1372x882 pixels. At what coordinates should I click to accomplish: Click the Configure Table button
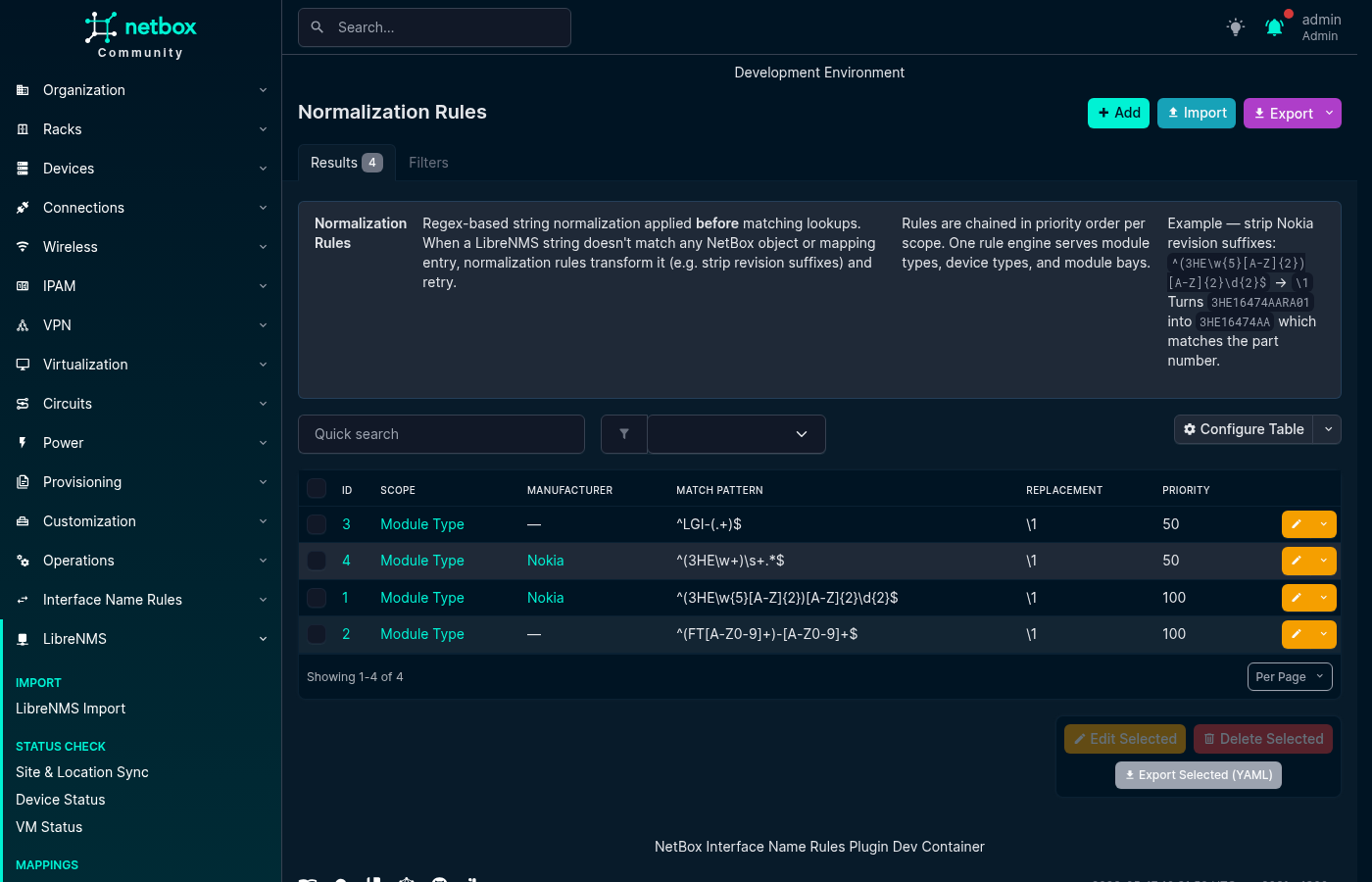click(x=1245, y=429)
